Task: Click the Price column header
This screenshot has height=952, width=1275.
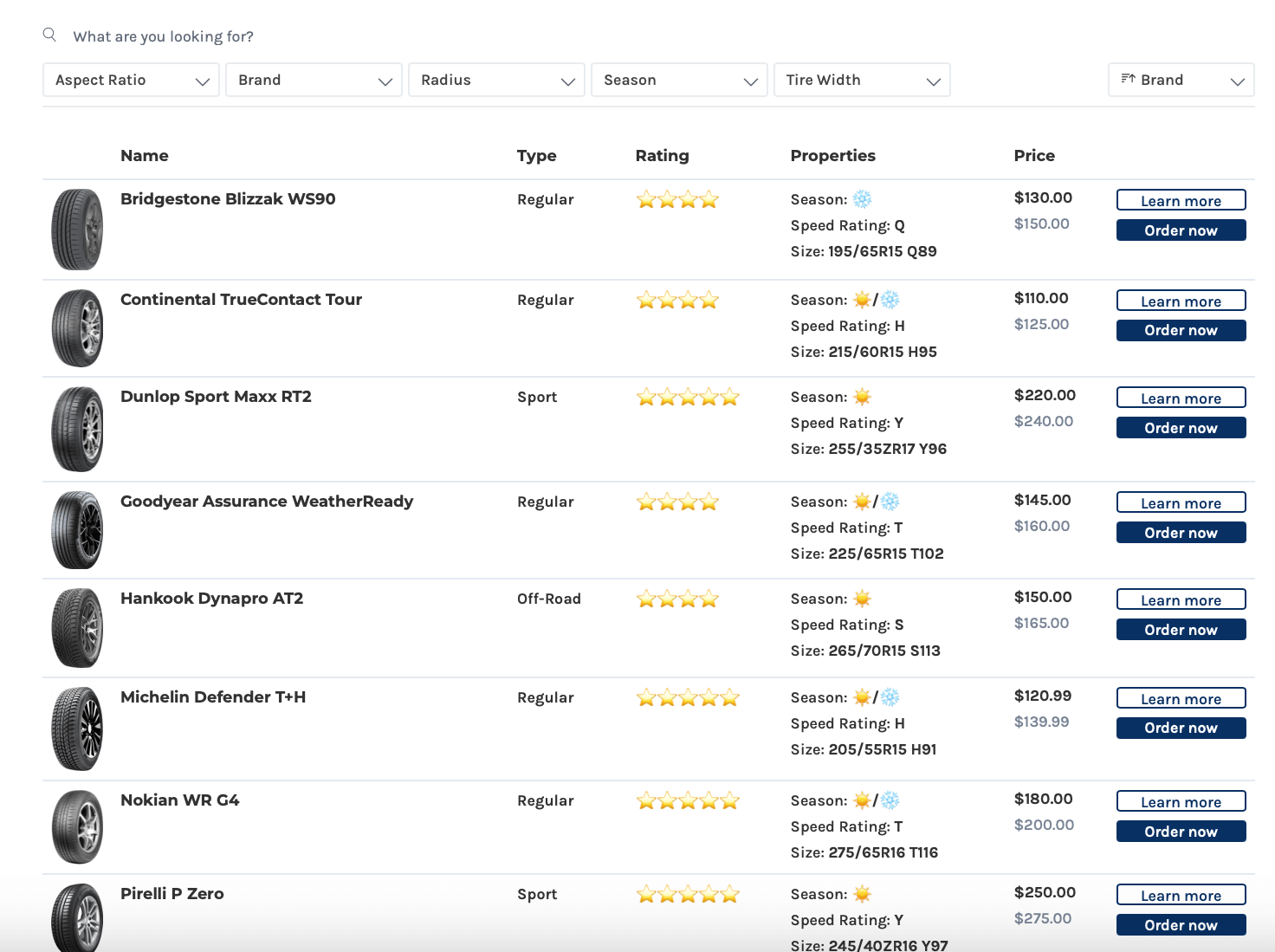Action: [1034, 155]
